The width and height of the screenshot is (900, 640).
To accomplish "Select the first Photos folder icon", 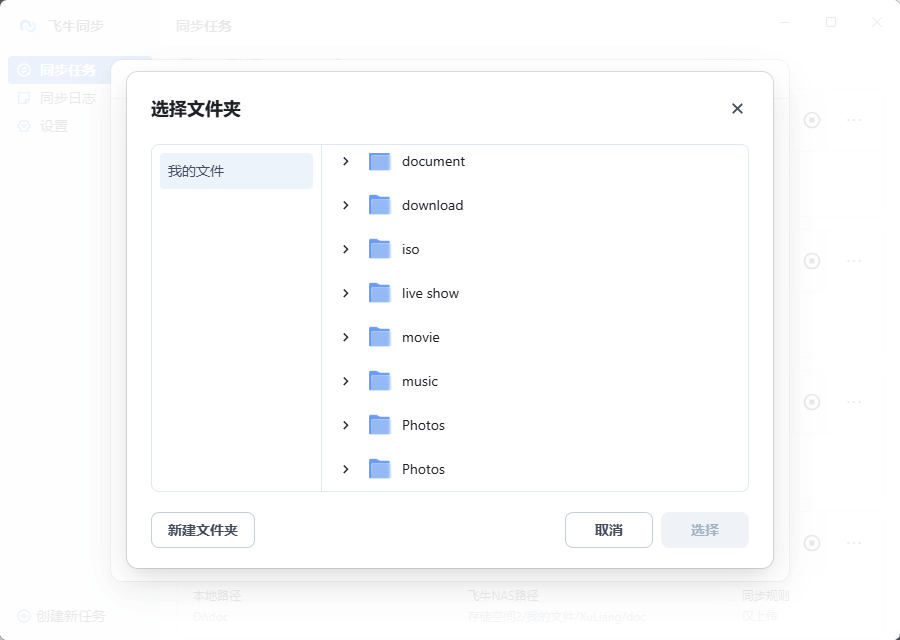I will point(378,425).
